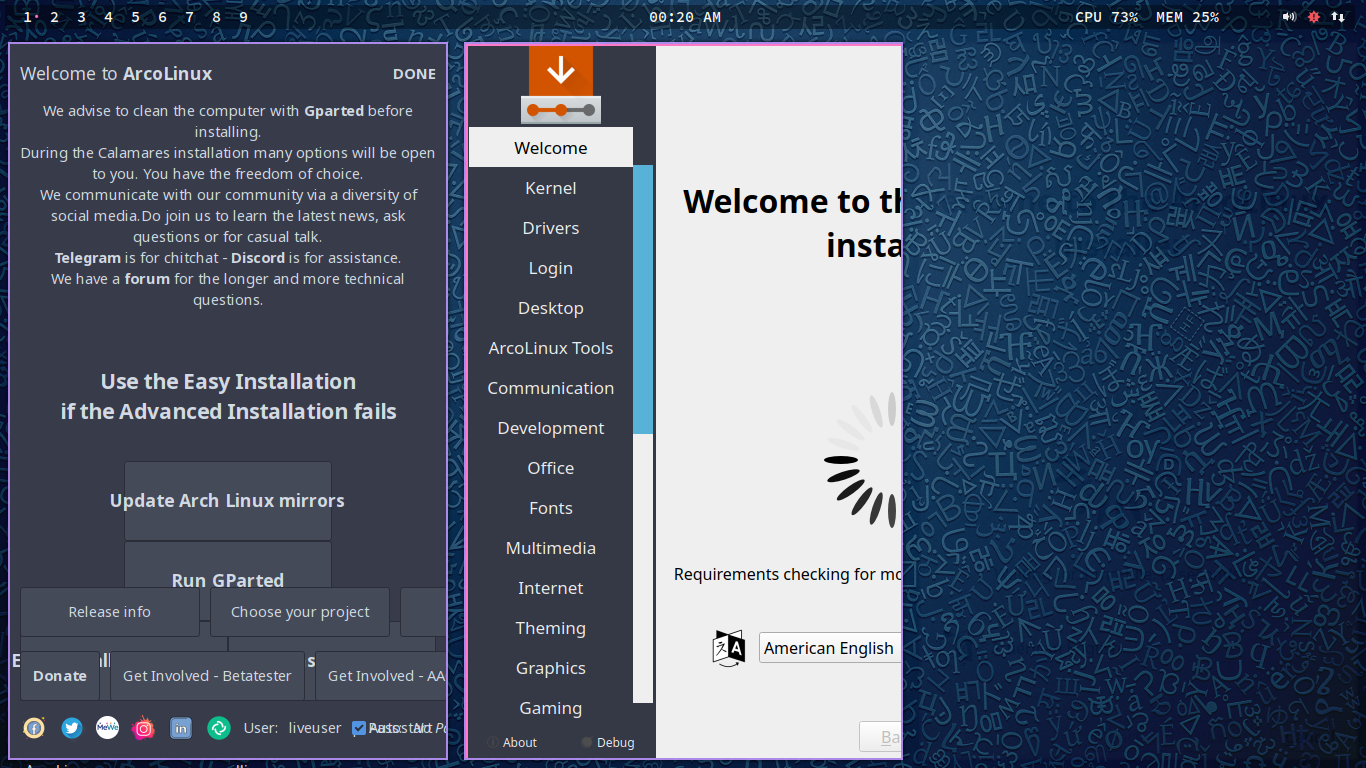Go to Development in the sidebar
1366x768 pixels.
coord(551,428)
